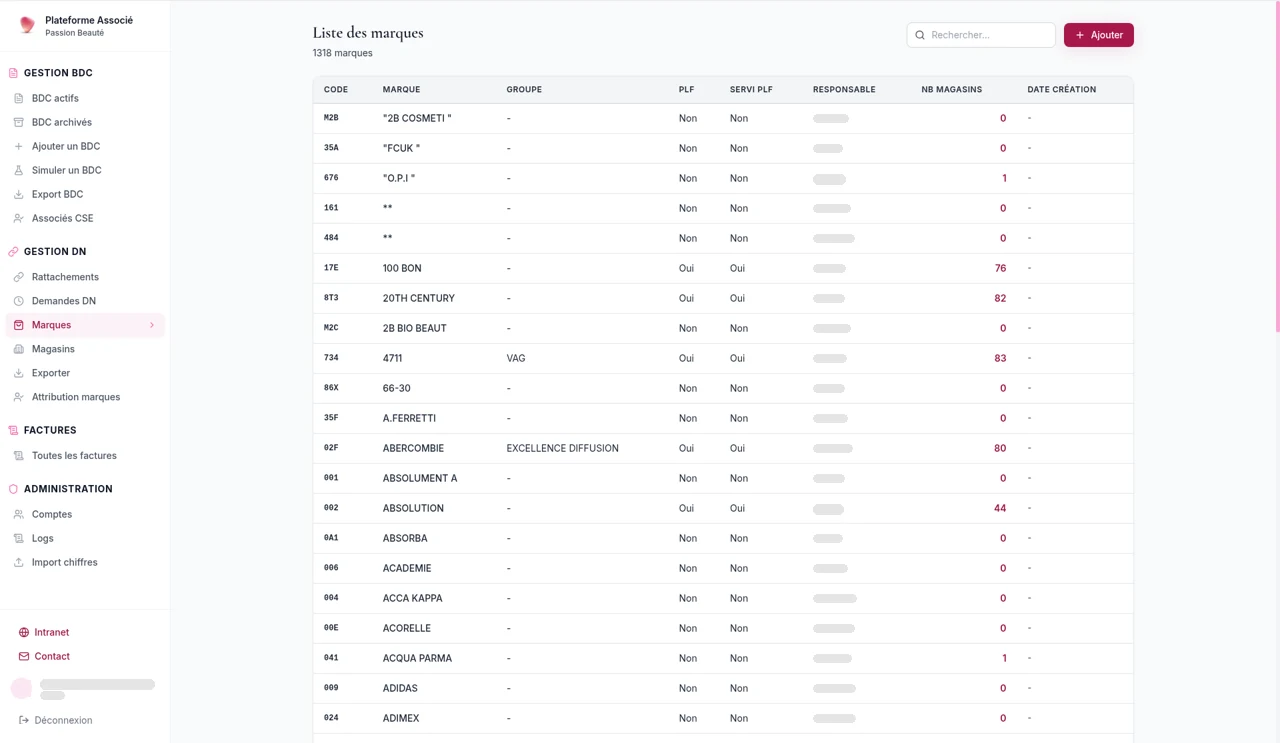This screenshot has width=1280, height=743.
Task: Open the Comptes administration page
Action: [x=85, y=514]
